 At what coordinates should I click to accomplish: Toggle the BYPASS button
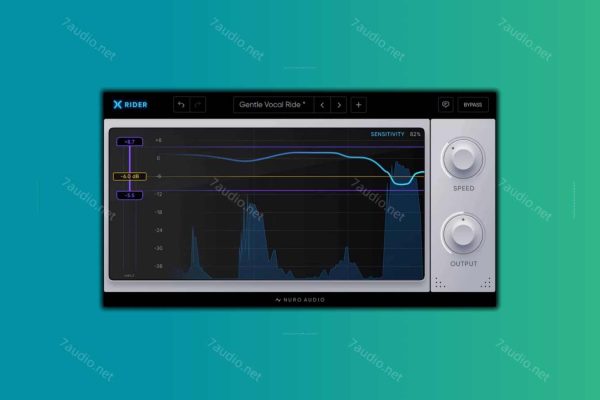click(473, 105)
